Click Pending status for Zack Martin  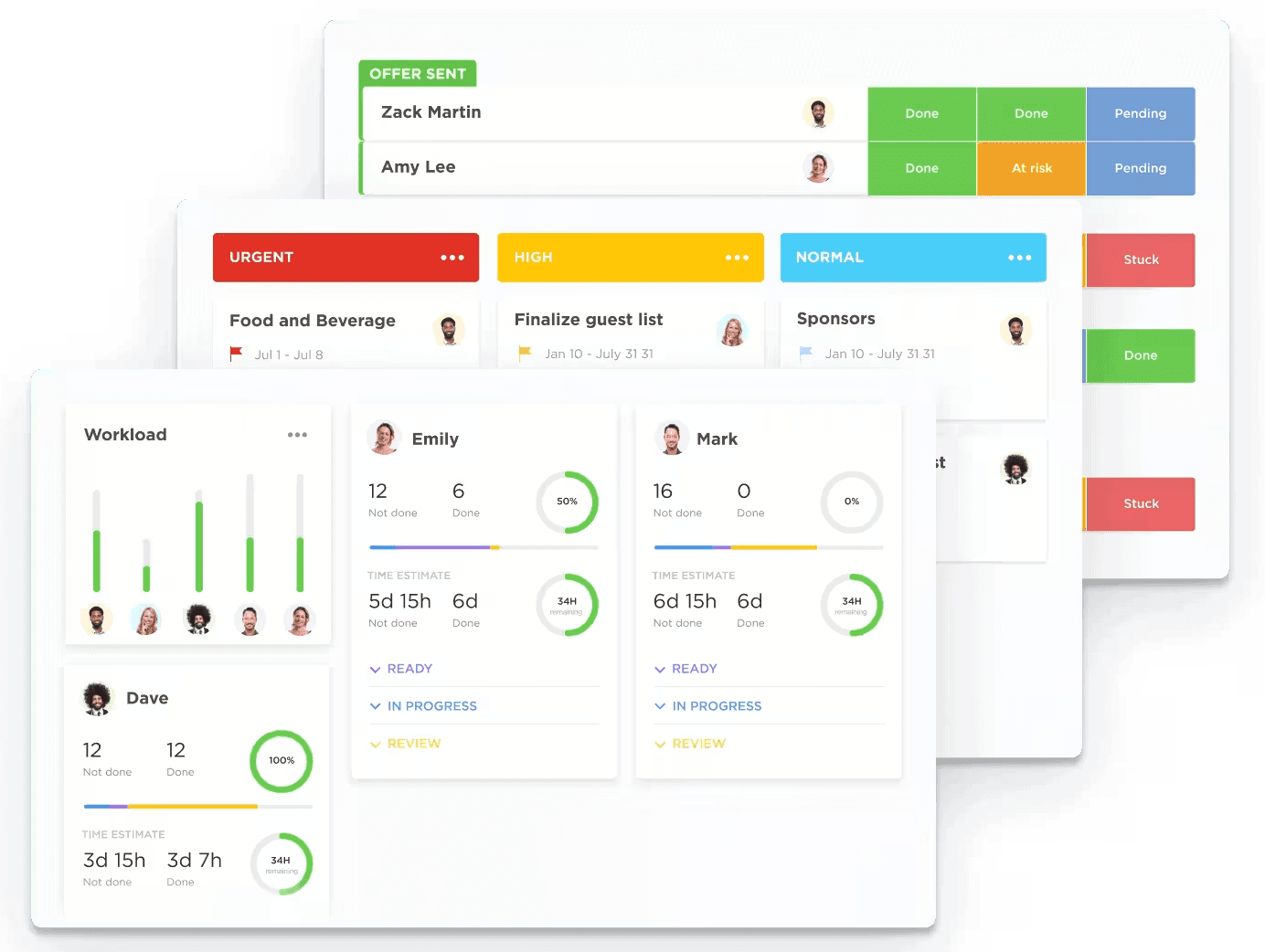pos(1141,113)
